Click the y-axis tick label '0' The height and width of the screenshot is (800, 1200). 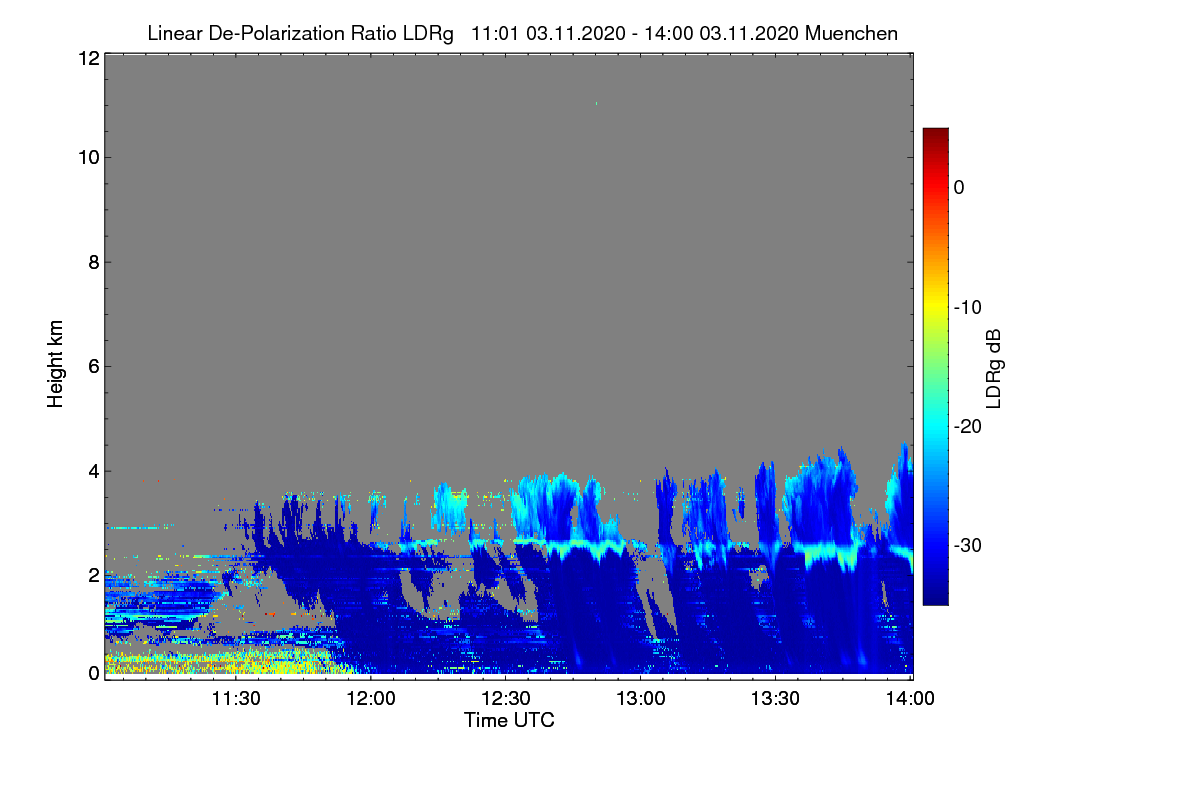coord(94,673)
